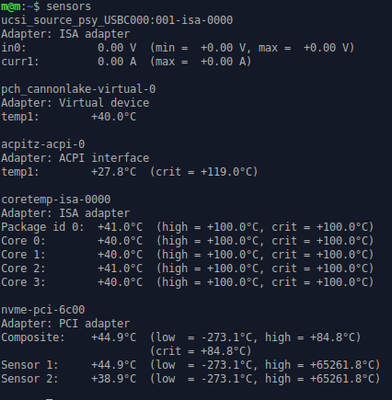Click the pch temp1 +40.0°C value
The image size is (392, 400).
point(114,117)
